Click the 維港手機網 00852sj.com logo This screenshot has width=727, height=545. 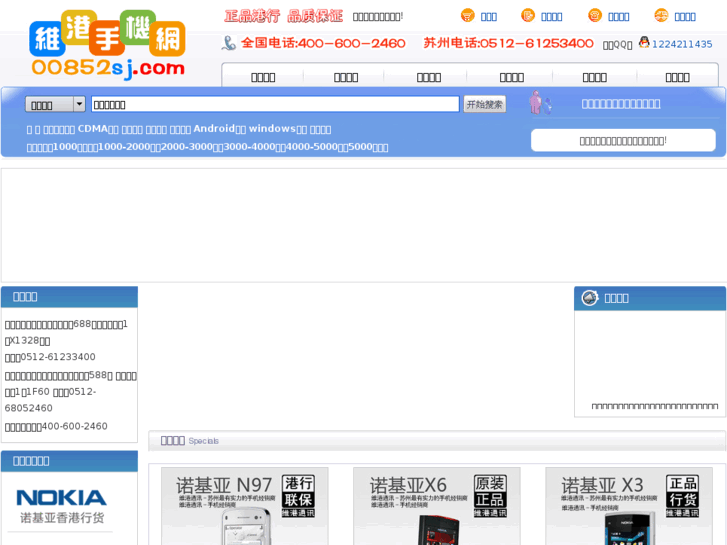tap(108, 45)
